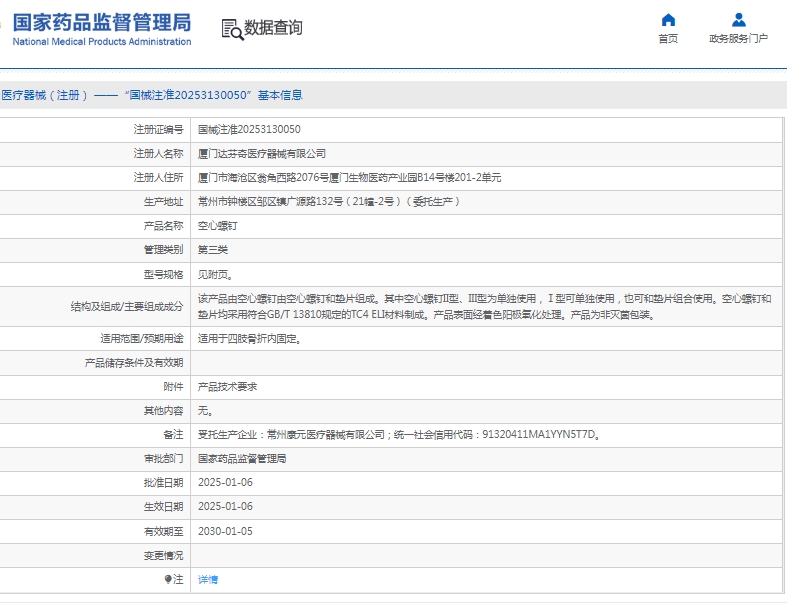Open the 详情 link in the 注 row
The height and width of the screenshot is (603, 787).
(208, 579)
